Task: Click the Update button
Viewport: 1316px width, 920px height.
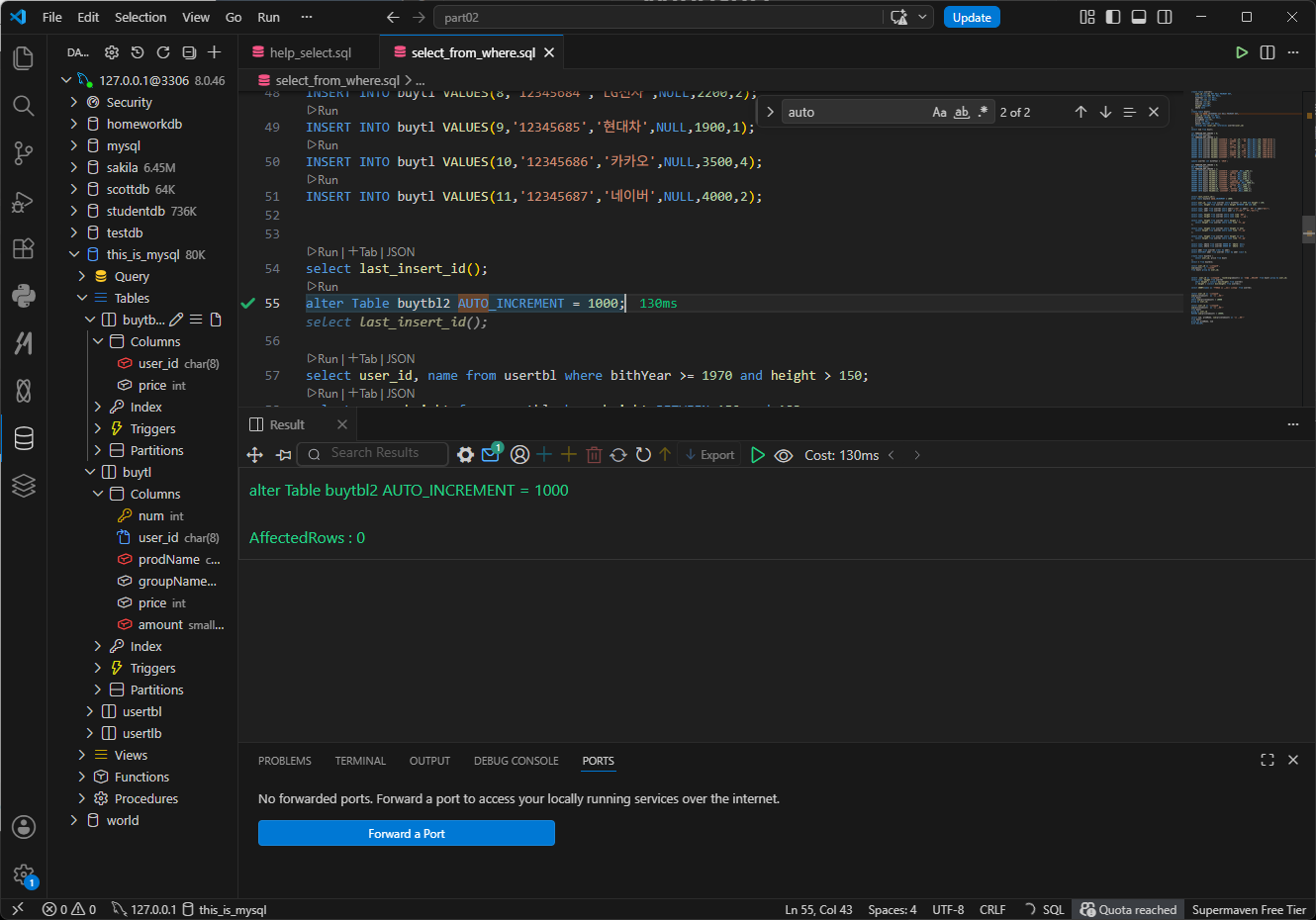Action: [972, 17]
